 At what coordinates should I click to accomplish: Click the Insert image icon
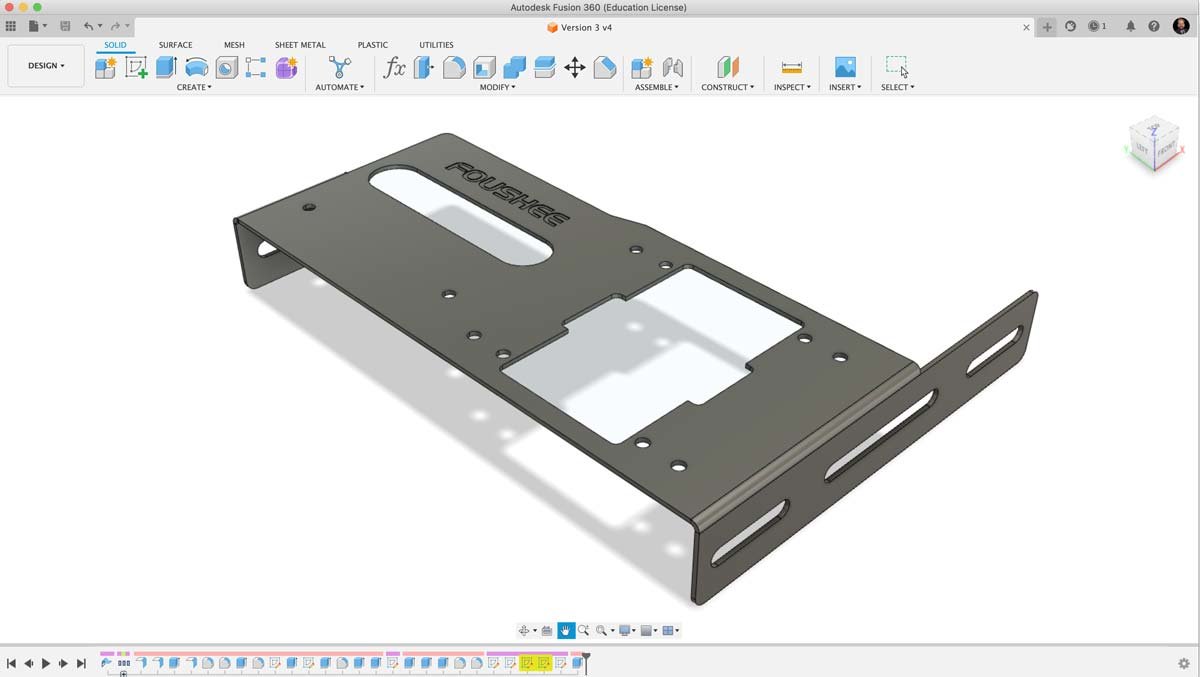click(845, 68)
